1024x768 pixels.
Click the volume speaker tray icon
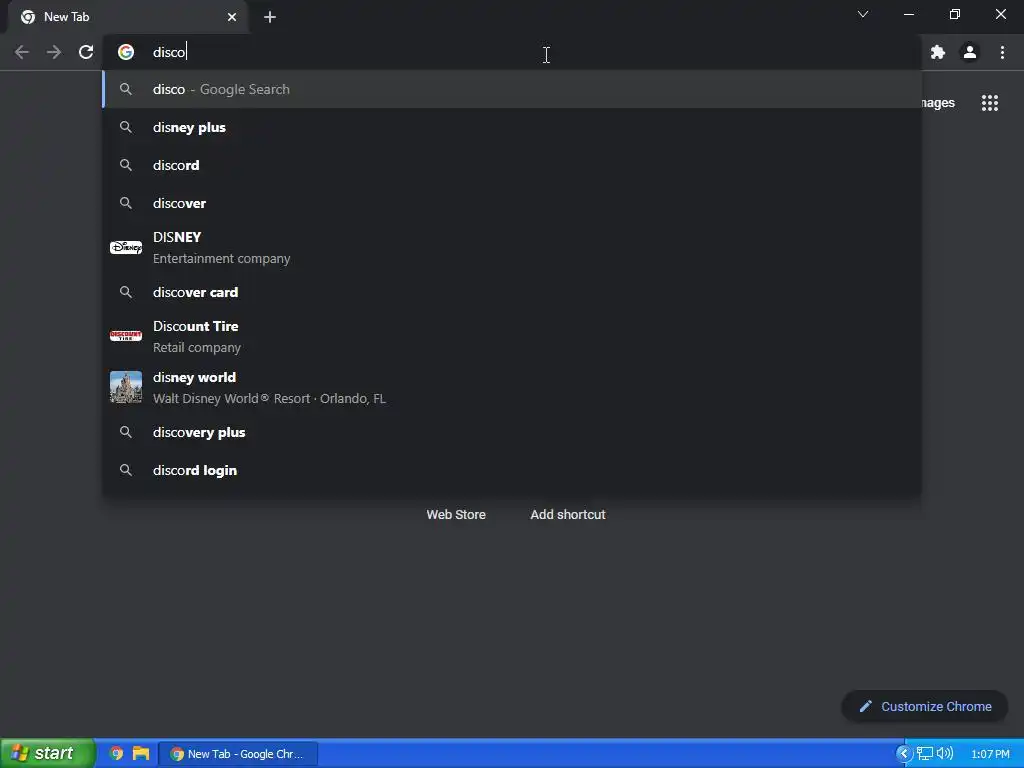[945, 754]
